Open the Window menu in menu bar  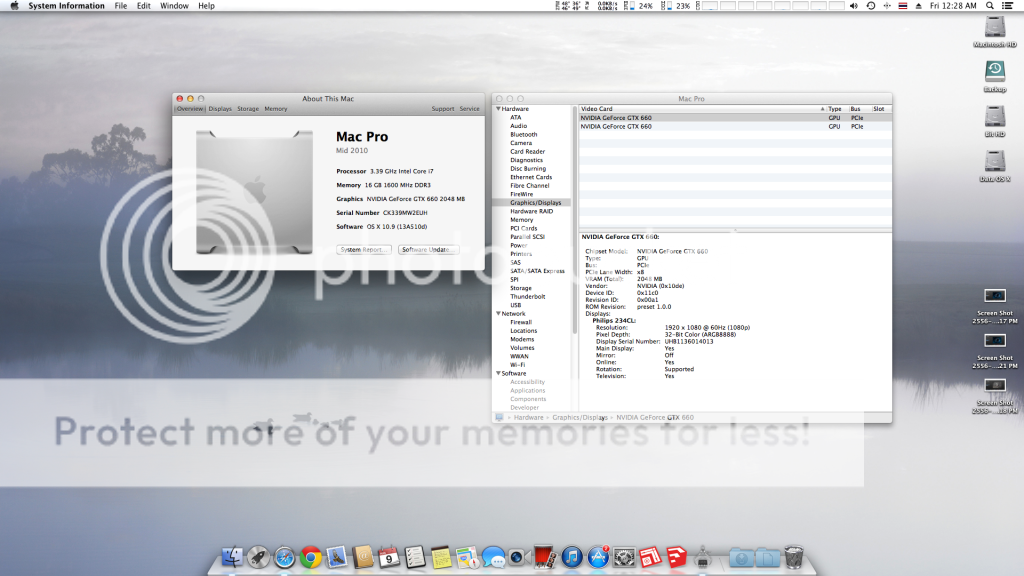pyautogui.click(x=174, y=6)
